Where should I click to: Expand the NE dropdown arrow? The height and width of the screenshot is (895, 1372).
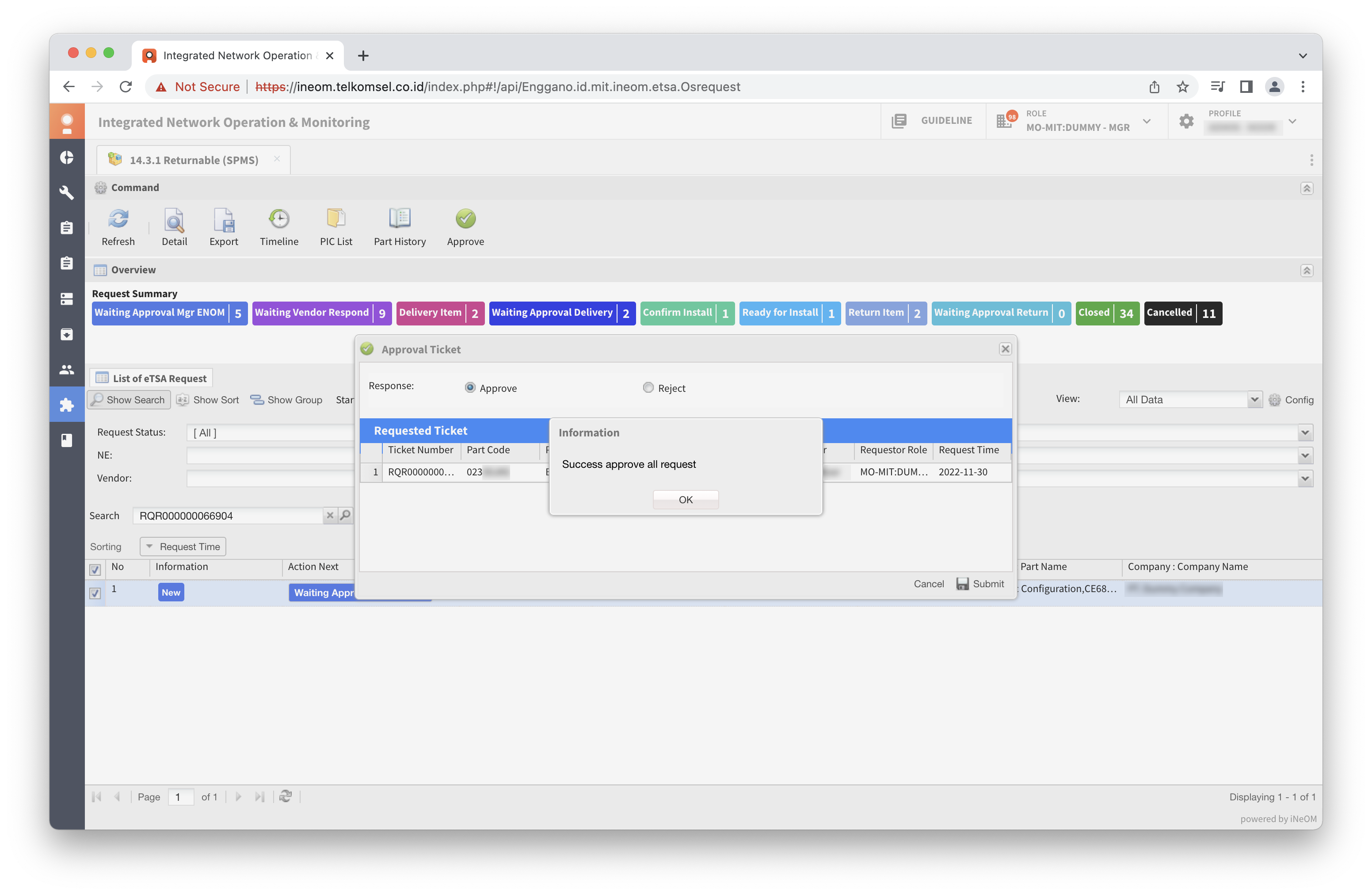click(1305, 455)
